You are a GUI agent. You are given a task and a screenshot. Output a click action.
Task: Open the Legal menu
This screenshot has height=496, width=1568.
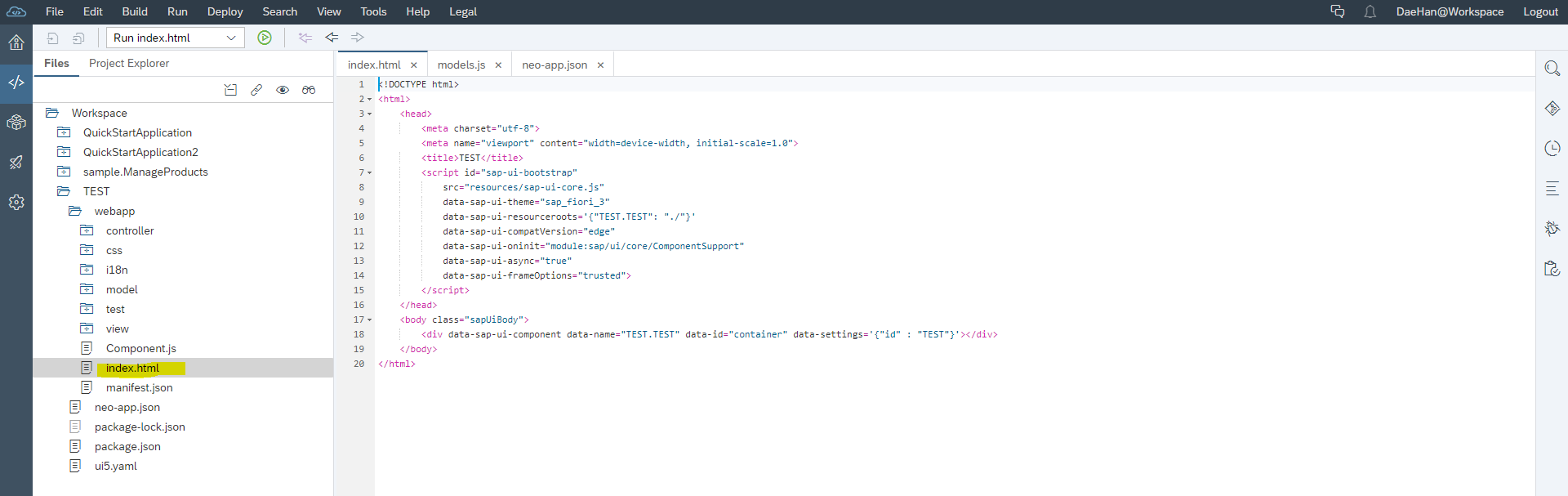[463, 11]
